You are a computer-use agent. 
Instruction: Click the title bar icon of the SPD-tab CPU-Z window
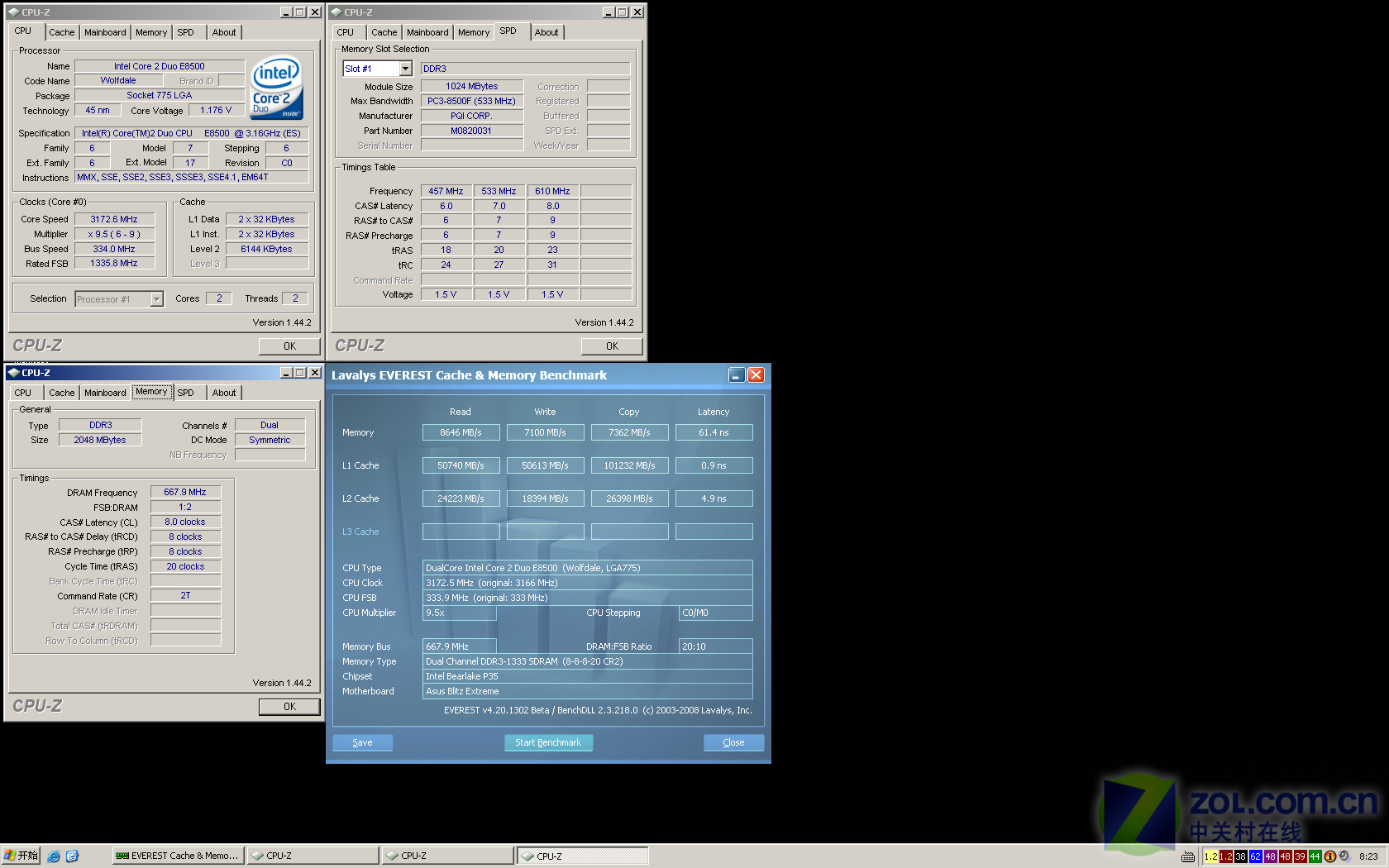point(337,12)
